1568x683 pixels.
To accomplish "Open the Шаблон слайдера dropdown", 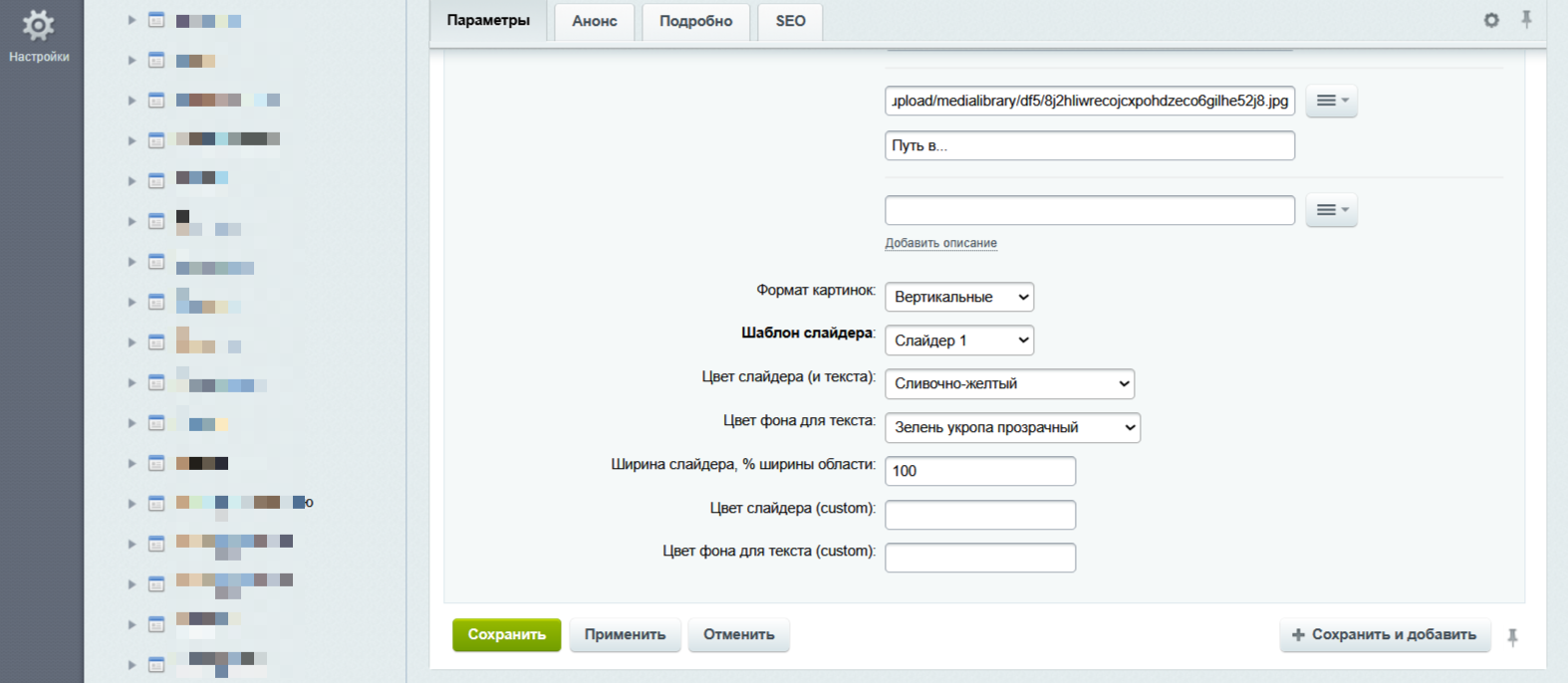I will [958, 341].
